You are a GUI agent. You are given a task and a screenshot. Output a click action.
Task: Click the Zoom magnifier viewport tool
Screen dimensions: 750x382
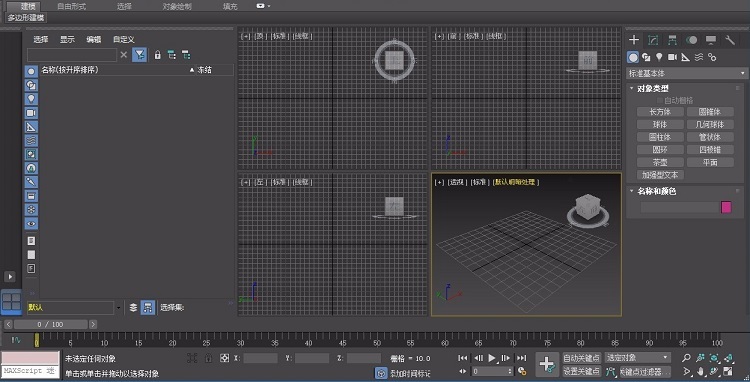click(686, 358)
